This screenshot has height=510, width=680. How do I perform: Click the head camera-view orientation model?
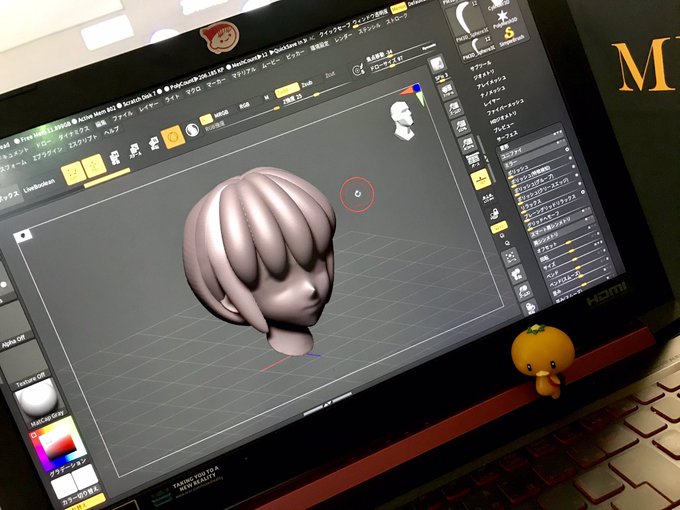402,121
